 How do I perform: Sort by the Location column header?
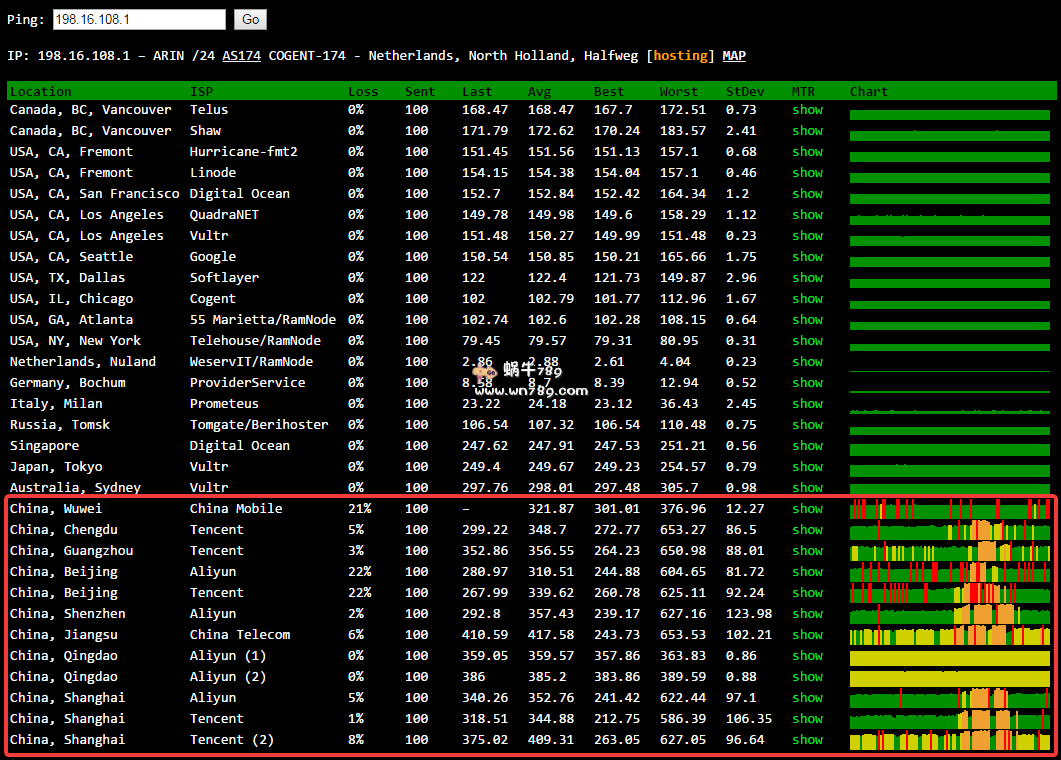pyautogui.click(x=41, y=91)
